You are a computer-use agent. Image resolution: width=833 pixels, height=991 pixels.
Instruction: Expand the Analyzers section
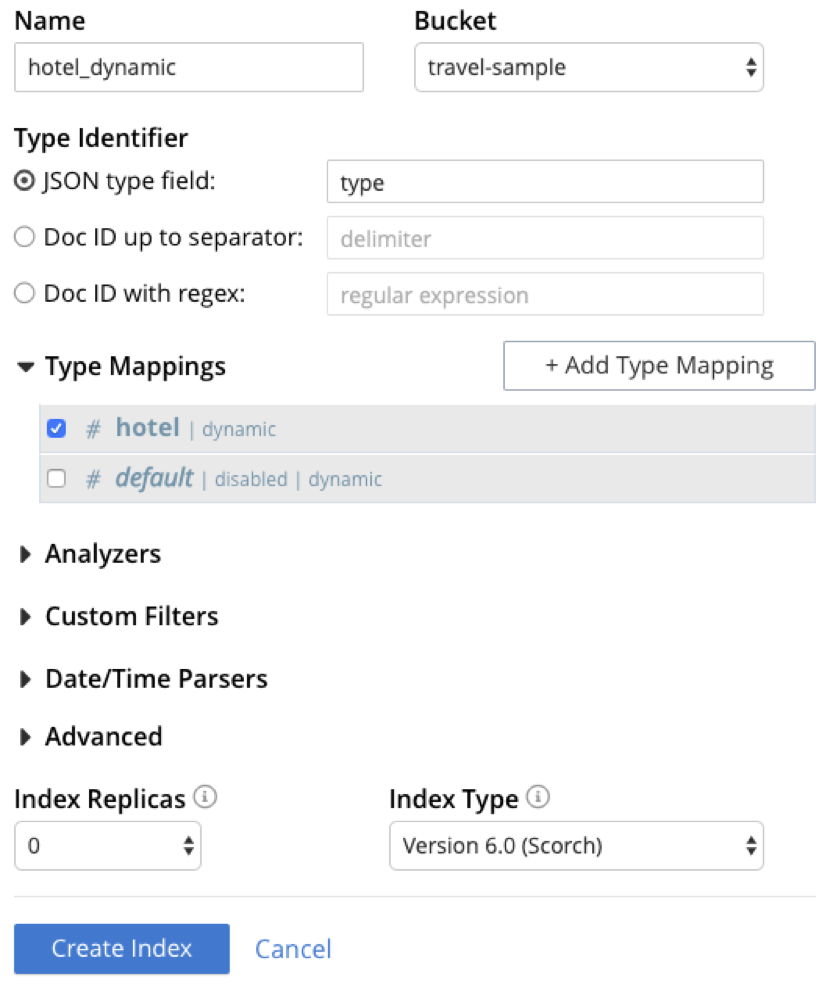(x=26, y=554)
